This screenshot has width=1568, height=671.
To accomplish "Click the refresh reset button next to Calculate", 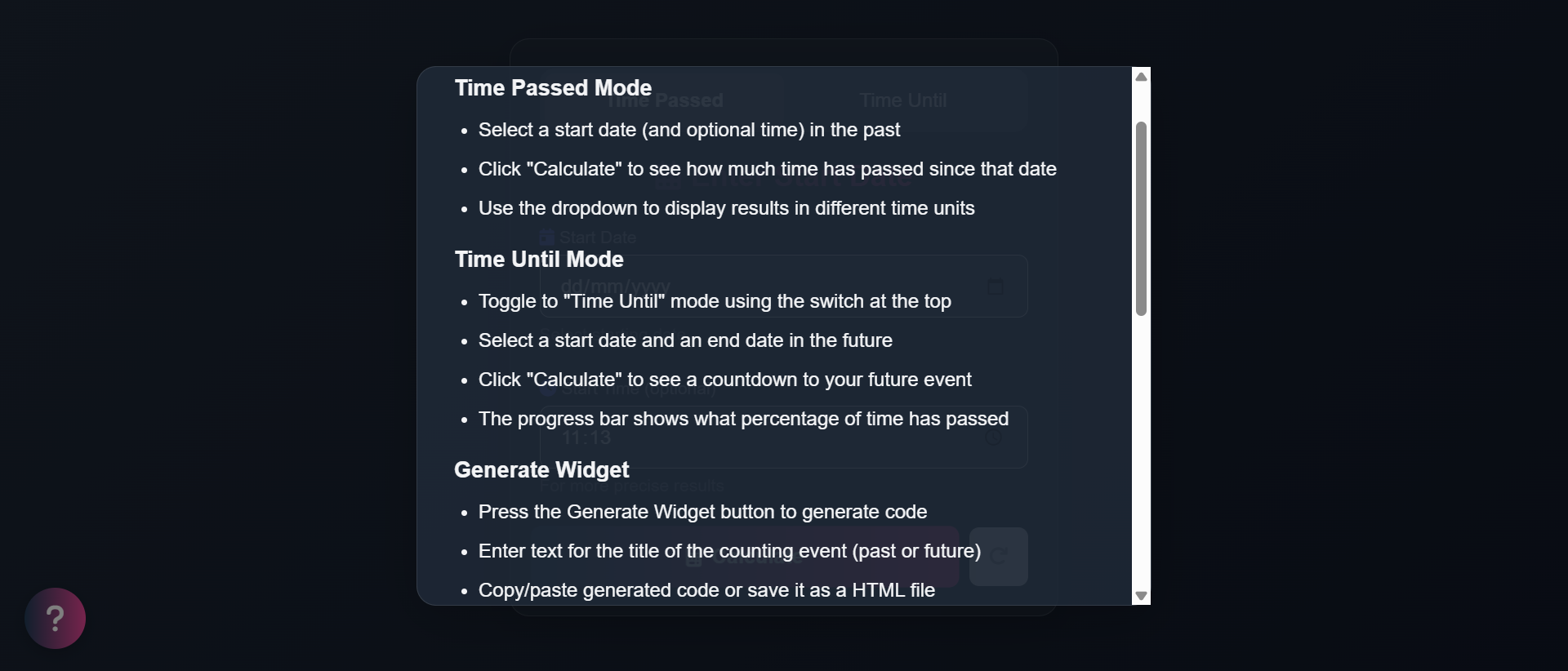I will (x=1000, y=557).
